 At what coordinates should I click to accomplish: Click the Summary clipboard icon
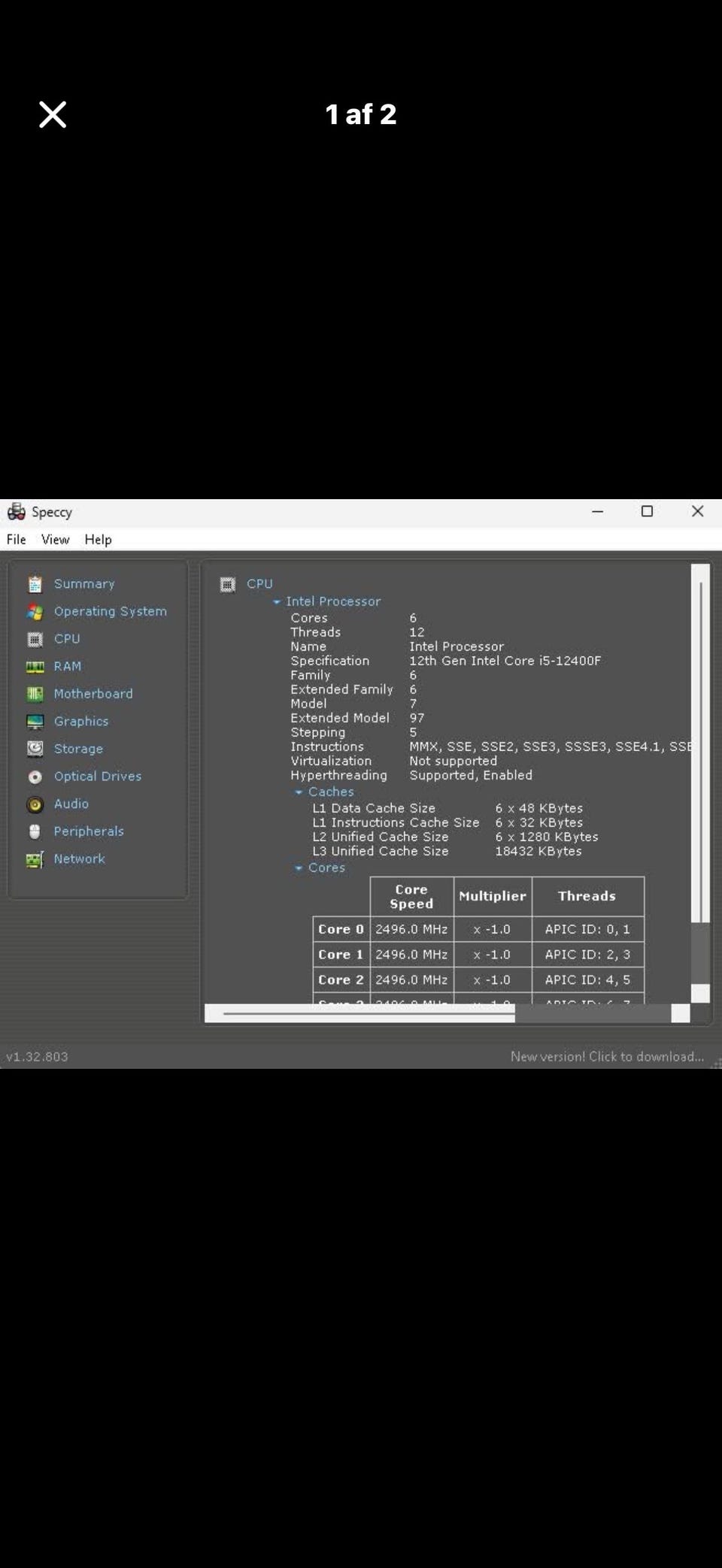(x=35, y=584)
